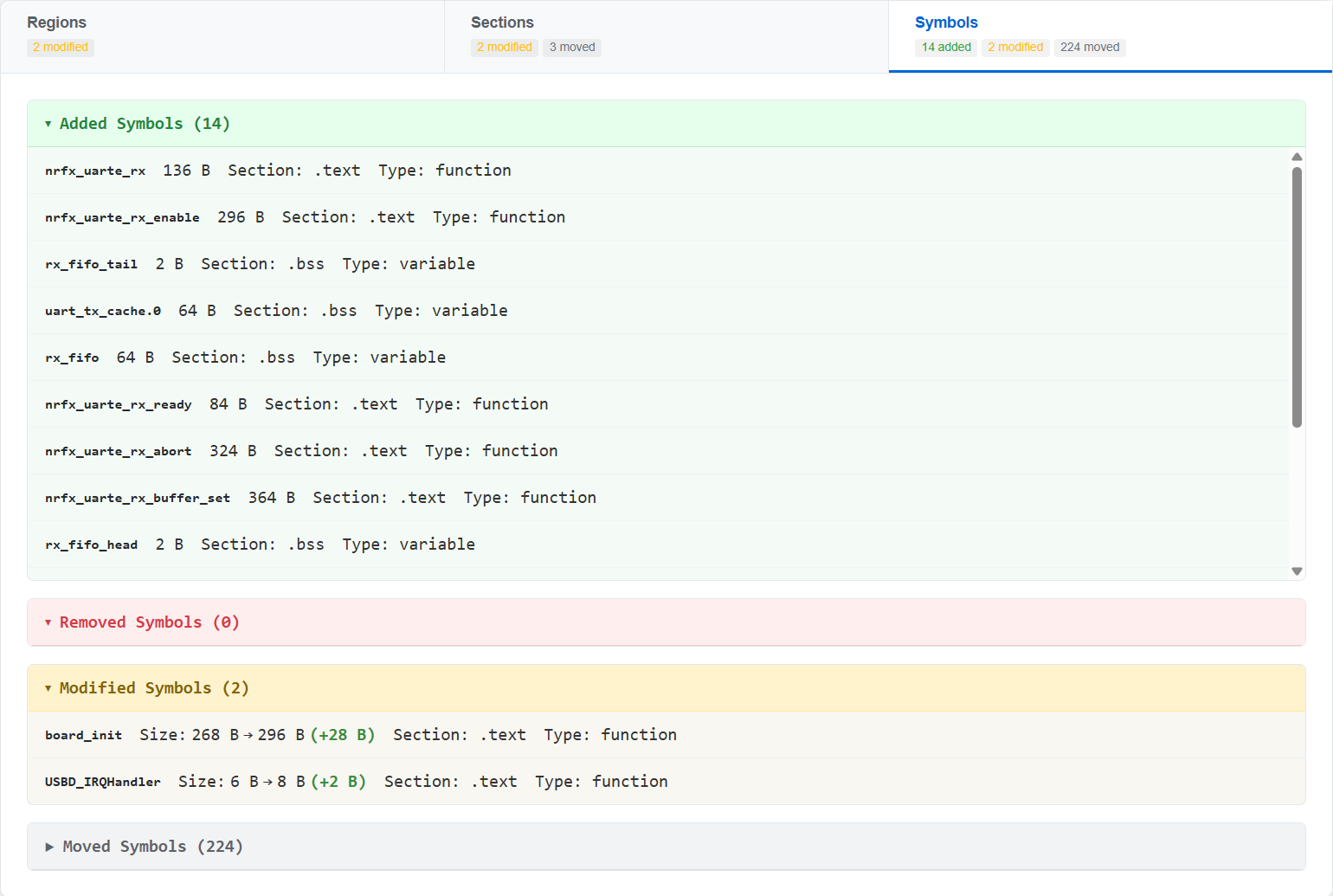Click the '2 modified' badge under Regions
Screen dimensions: 1333x896
point(61,48)
